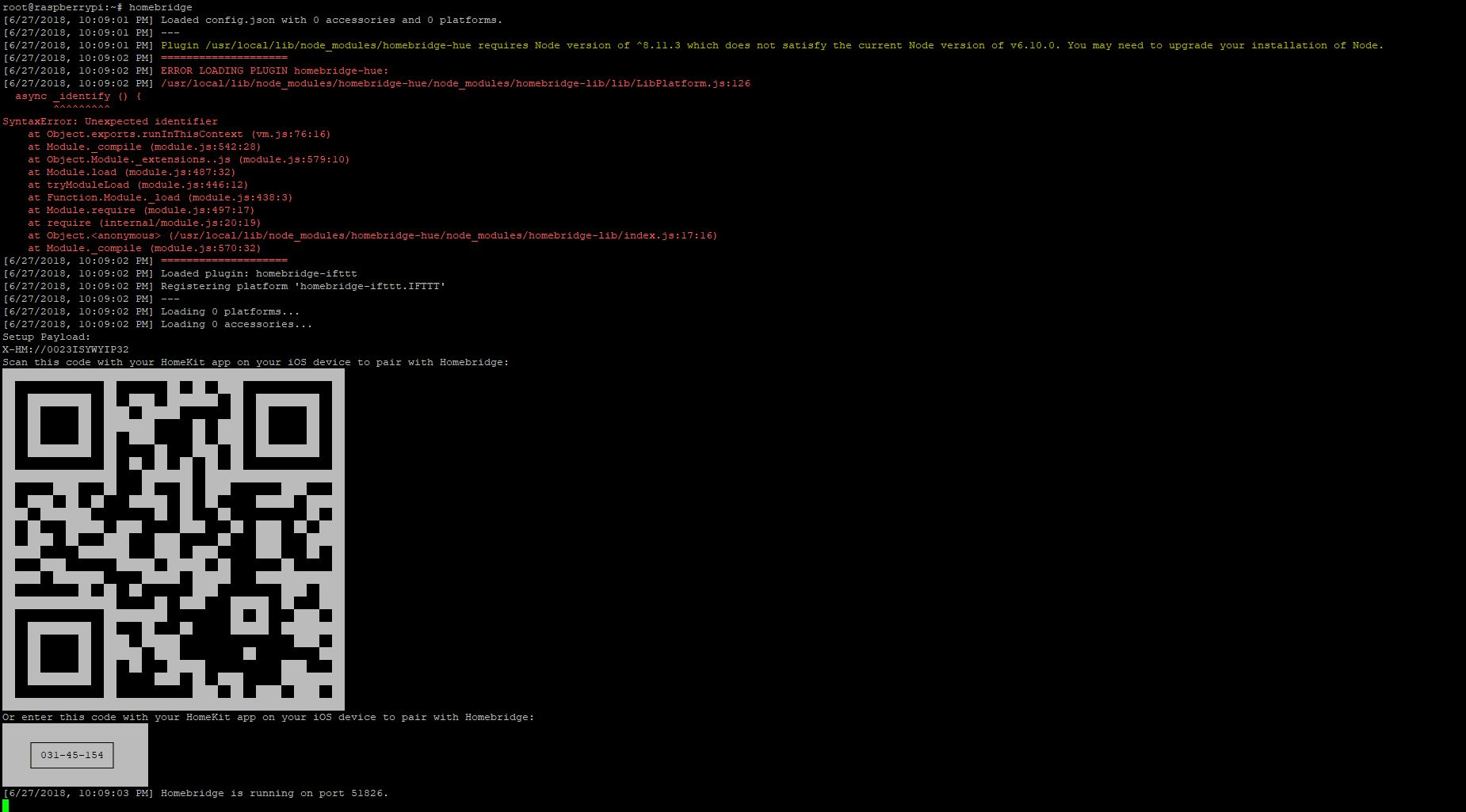Click 'at require (internal/module.js:20:19)' line
Viewport: 1466px width, 812px height.
(x=145, y=223)
